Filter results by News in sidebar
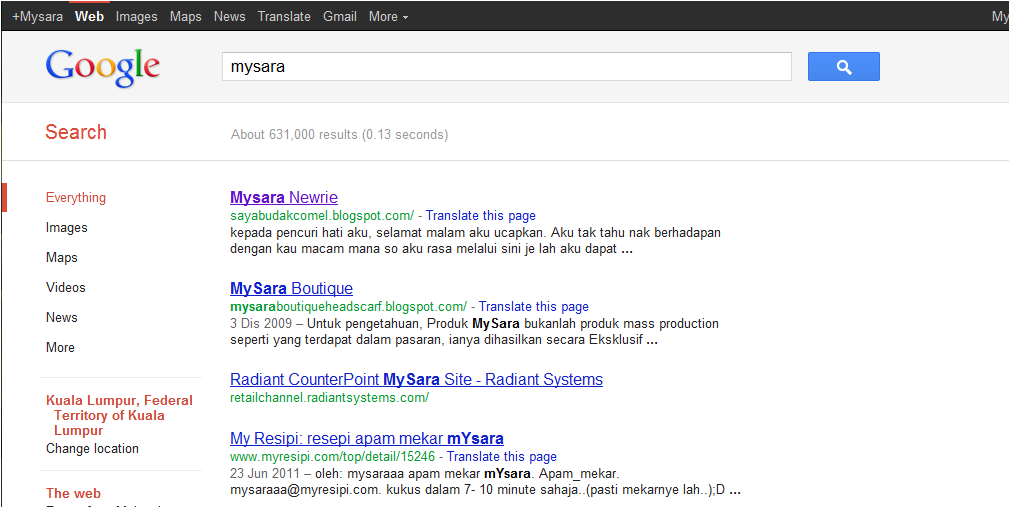The width and height of the screenshot is (1010, 508). (x=62, y=317)
